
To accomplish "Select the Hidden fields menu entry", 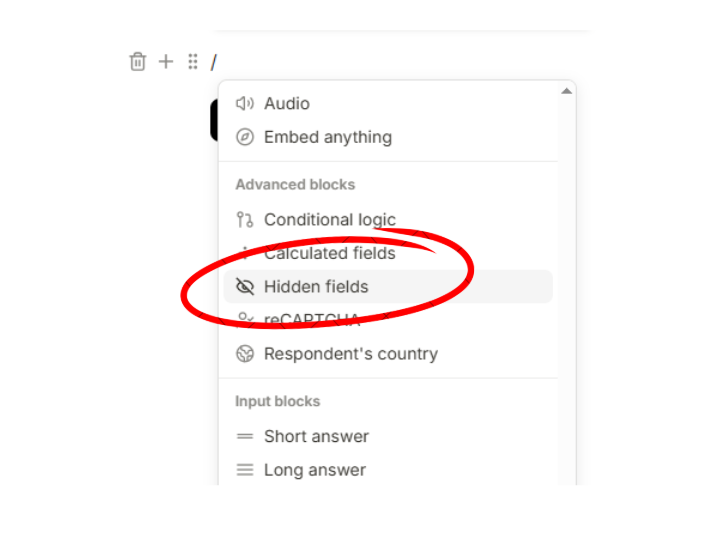I will point(316,287).
